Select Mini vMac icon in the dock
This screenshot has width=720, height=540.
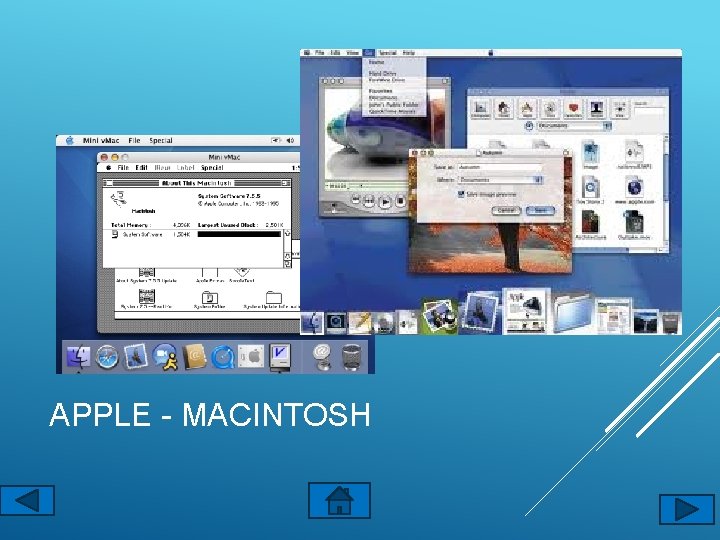(x=280, y=357)
